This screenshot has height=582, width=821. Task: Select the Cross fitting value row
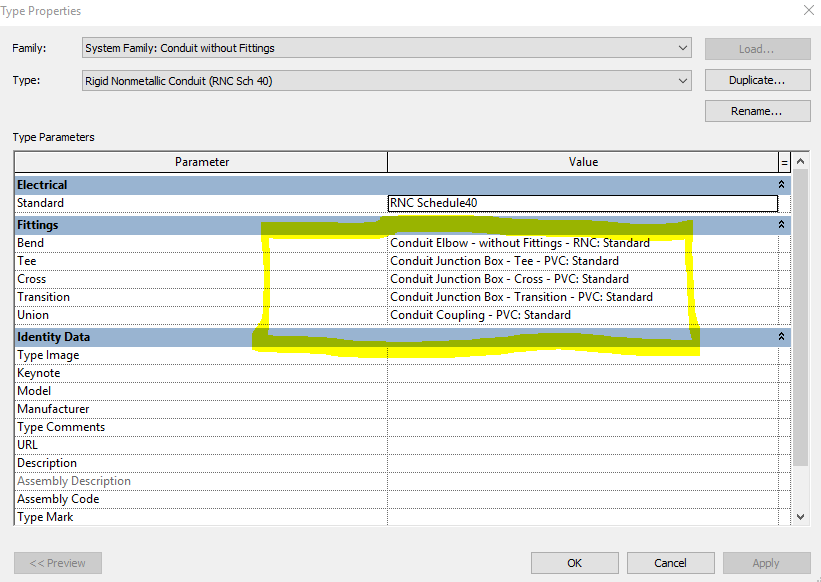click(x=583, y=278)
